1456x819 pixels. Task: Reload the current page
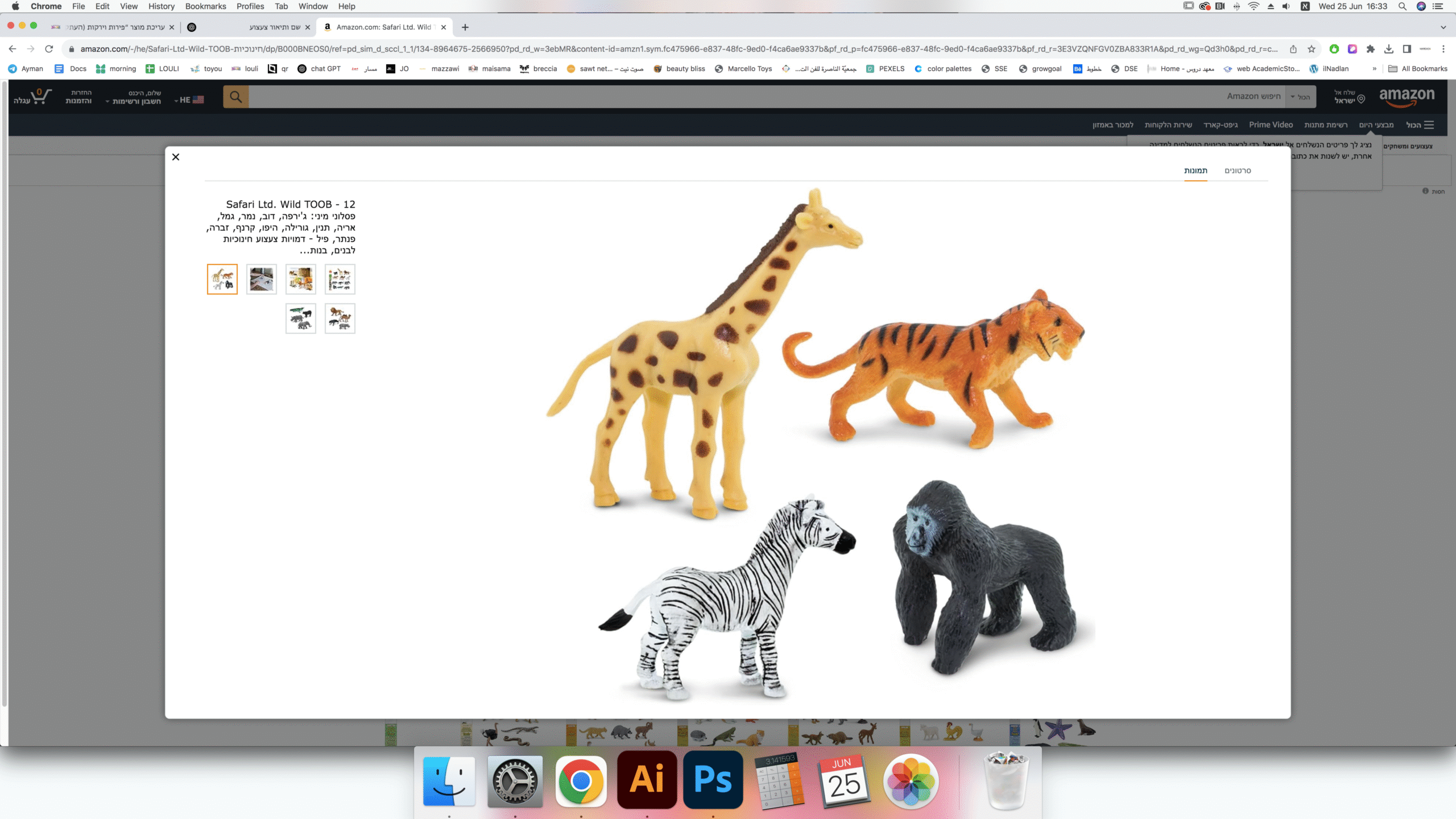49,49
